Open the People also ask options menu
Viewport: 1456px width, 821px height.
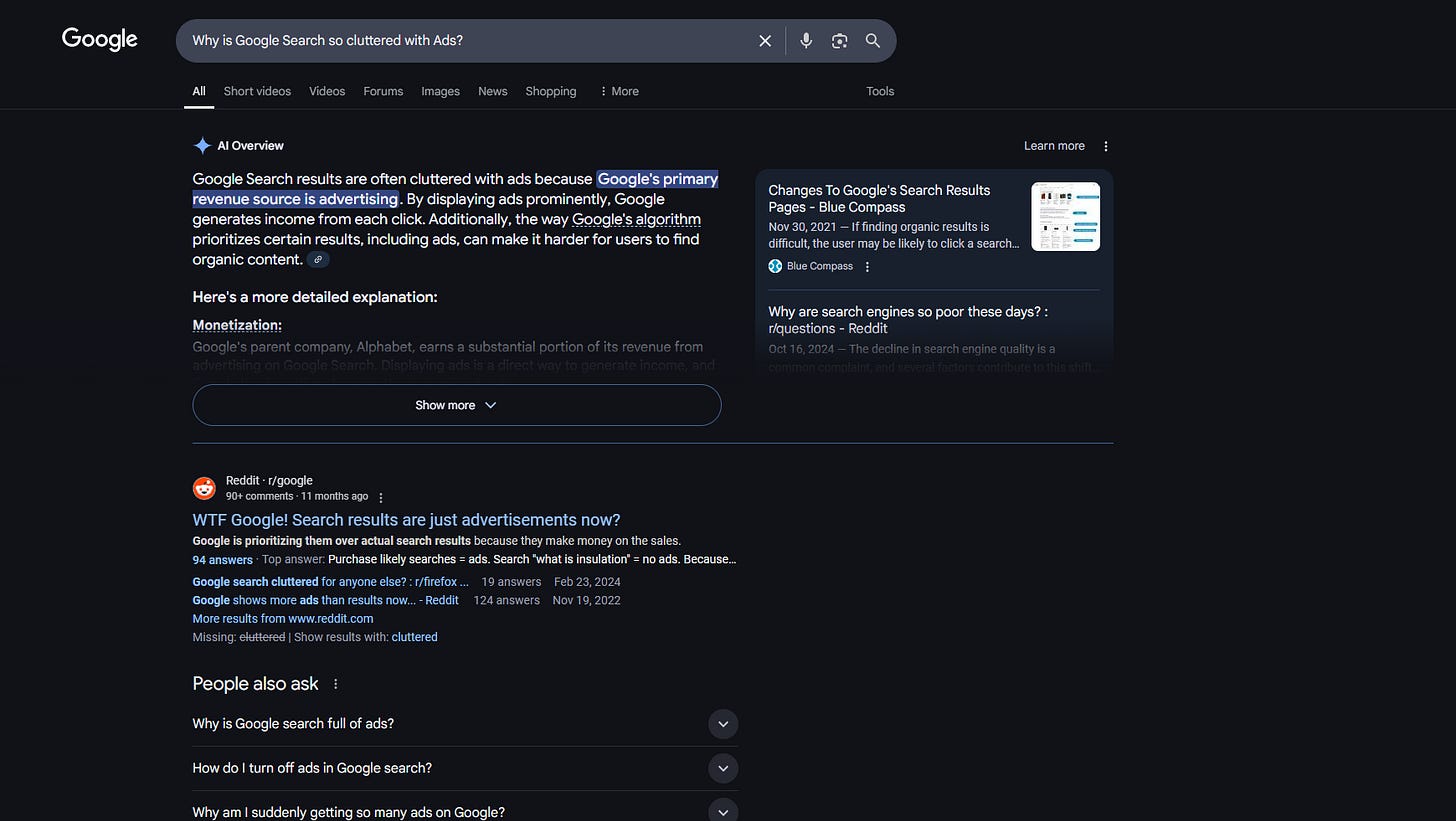click(x=336, y=684)
